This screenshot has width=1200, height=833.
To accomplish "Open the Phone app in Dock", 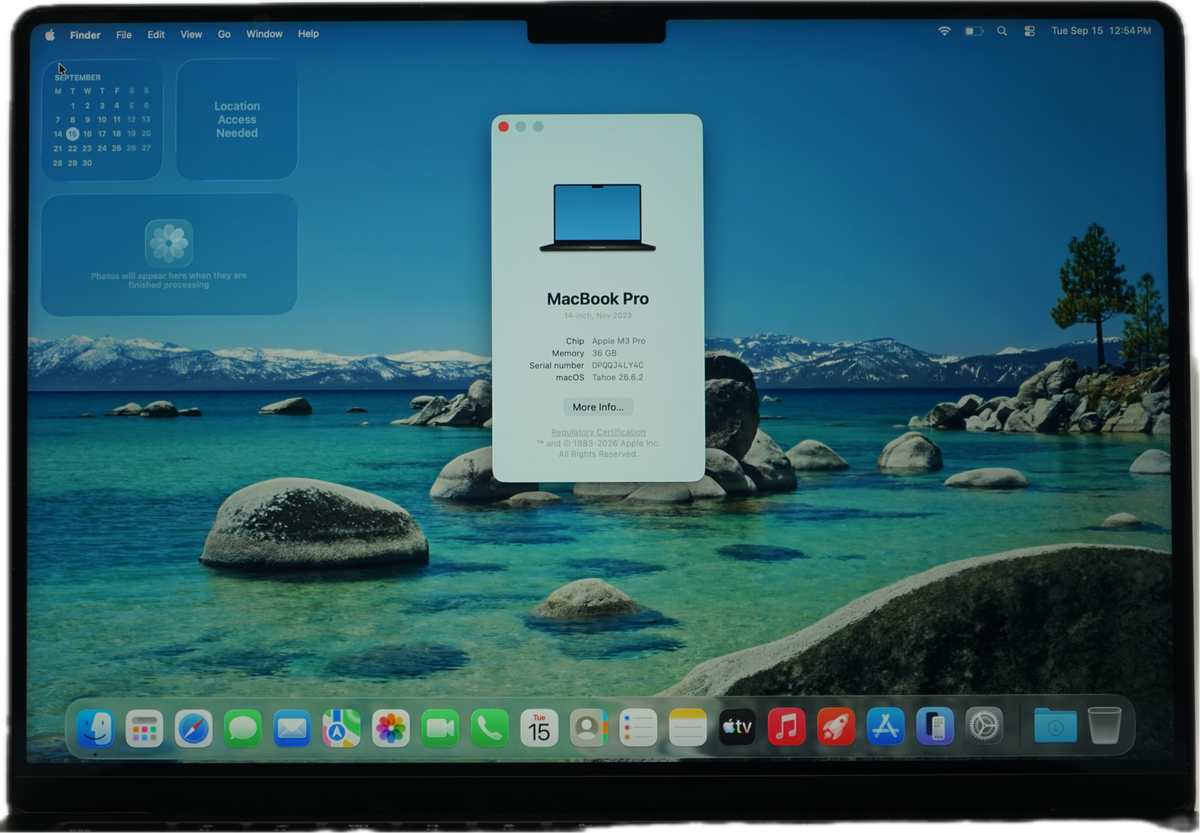I will [x=489, y=728].
